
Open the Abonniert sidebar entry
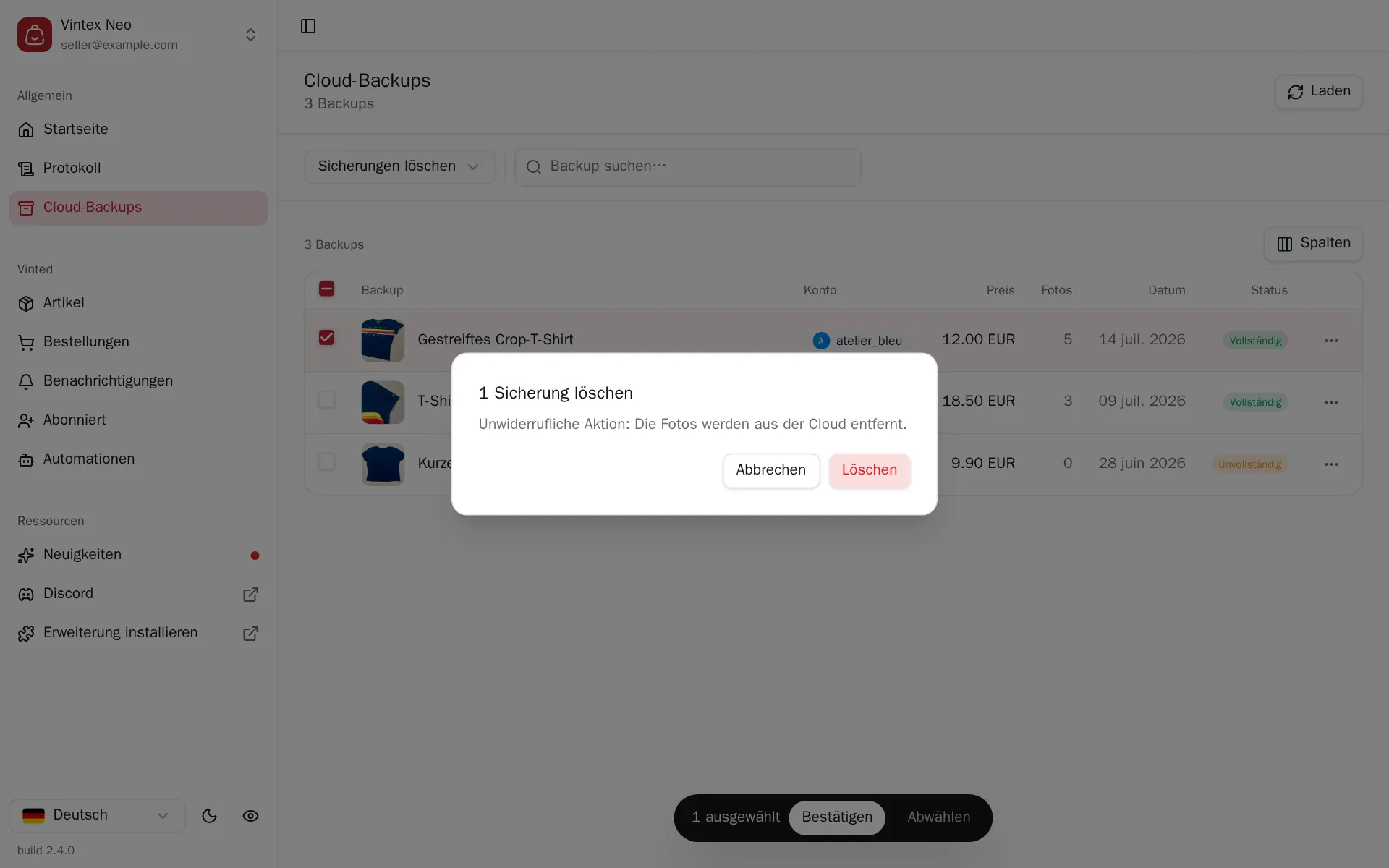[138, 420]
